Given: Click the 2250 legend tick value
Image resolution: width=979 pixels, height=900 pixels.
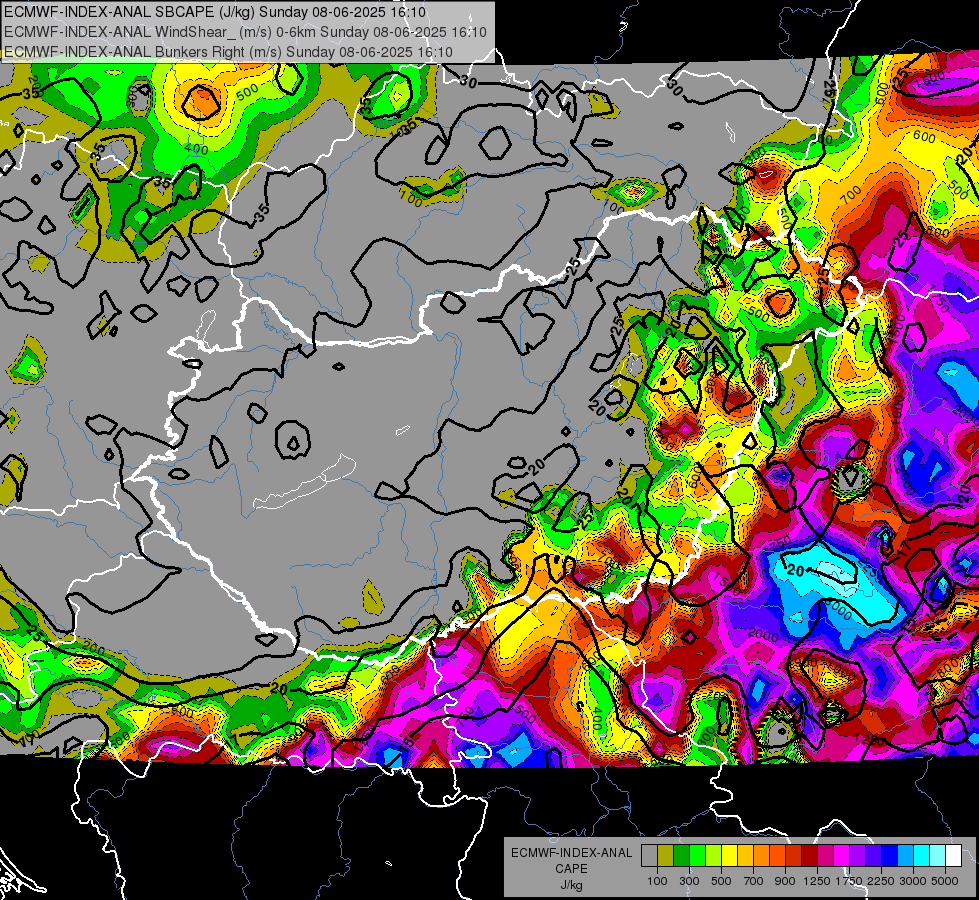Looking at the screenshot, I should [882, 881].
